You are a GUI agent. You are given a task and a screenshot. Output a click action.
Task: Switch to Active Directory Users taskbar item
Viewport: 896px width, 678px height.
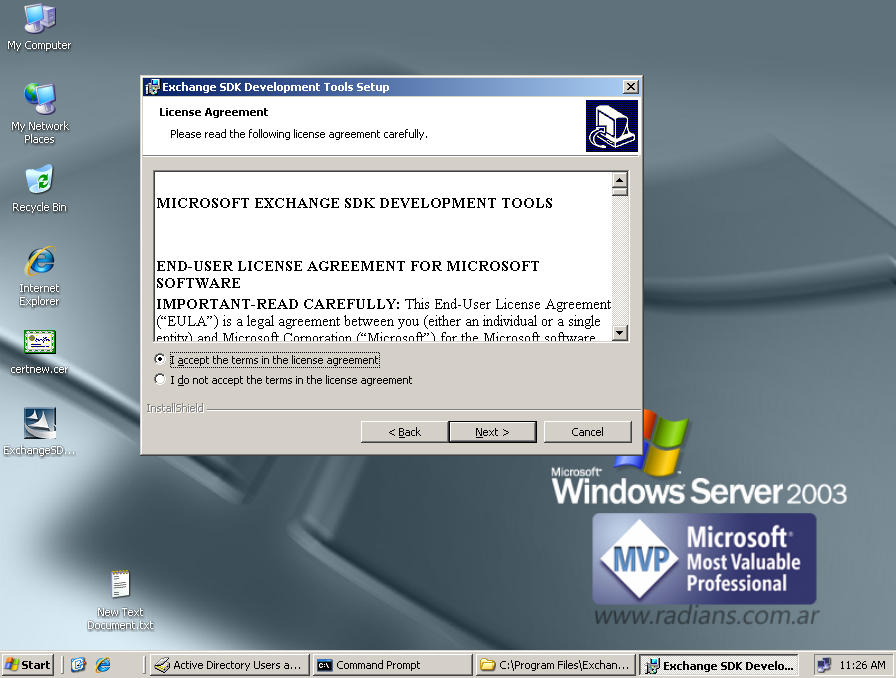tap(228, 665)
